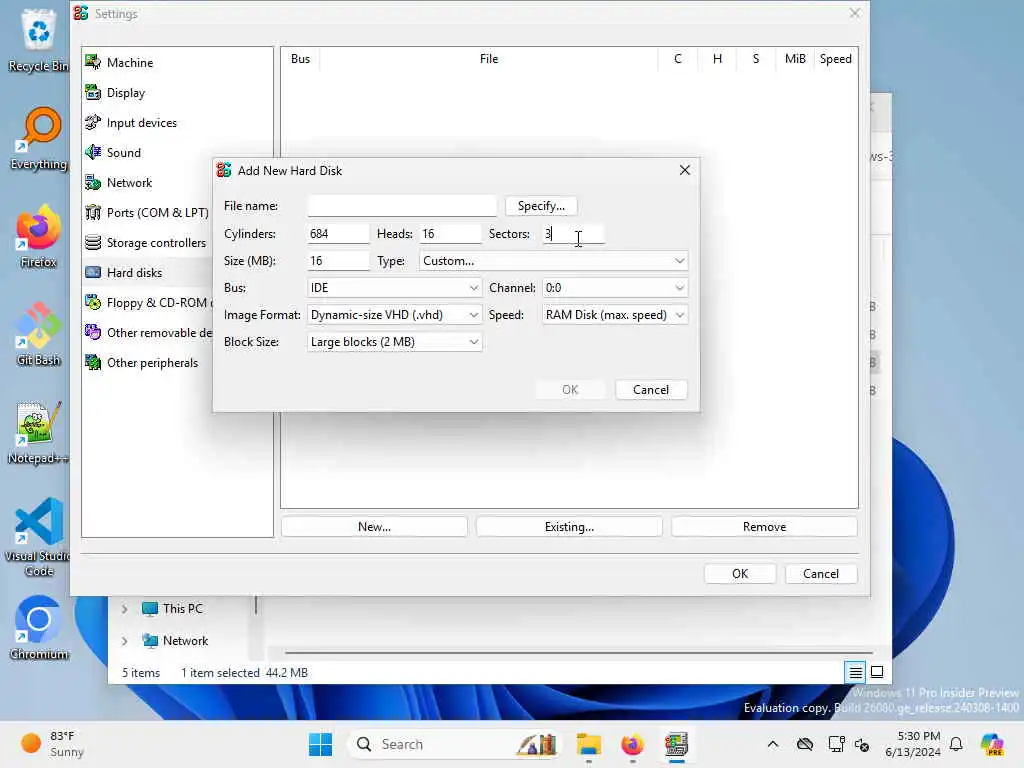The image size is (1024, 768).
Task: Launch Visual Studio Code shortcut
Action: pyautogui.click(x=38, y=537)
